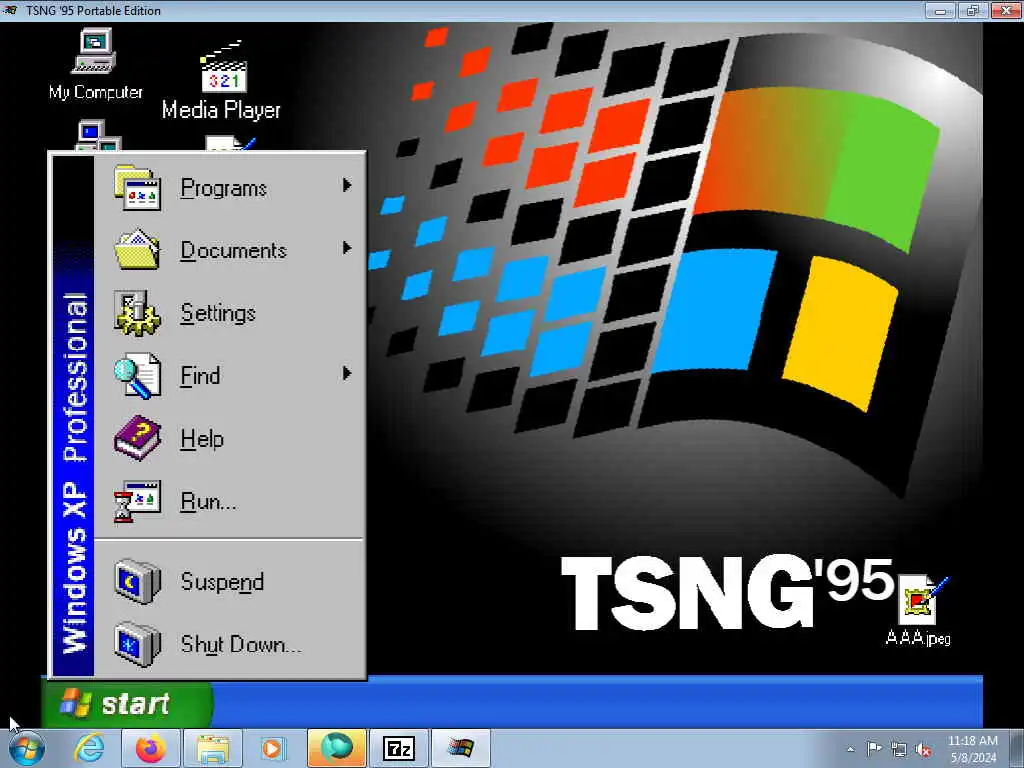Viewport: 1024px width, 768px height.
Task: Click the partly hidden desktop icon under My Computer
Action: 97,135
